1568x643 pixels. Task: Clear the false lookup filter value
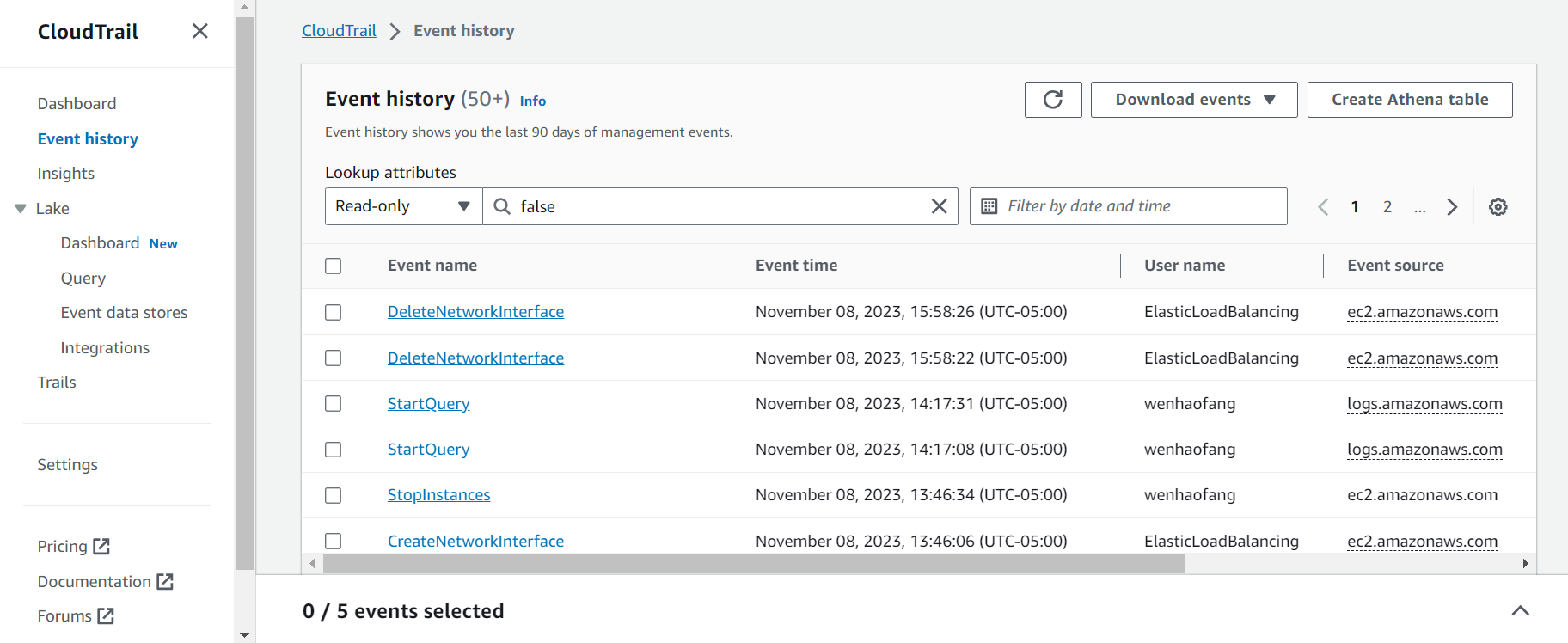(x=940, y=206)
